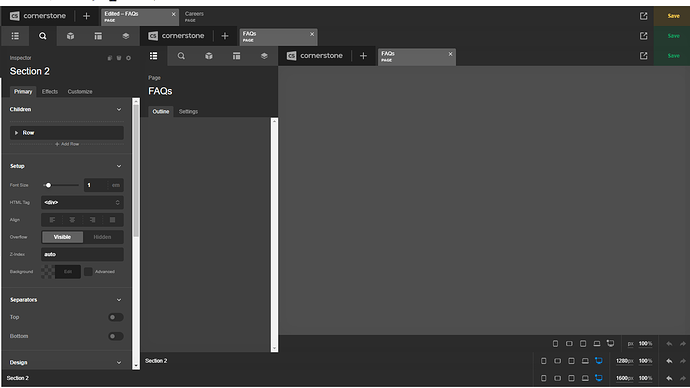Add a new tab with the plus beside Edited – FAQs

point(86,16)
